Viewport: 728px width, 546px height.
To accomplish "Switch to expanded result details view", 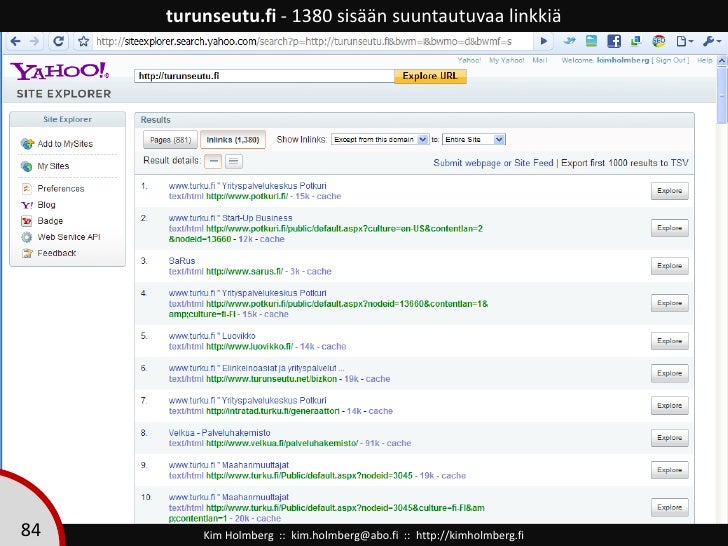I will click(234, 161).
